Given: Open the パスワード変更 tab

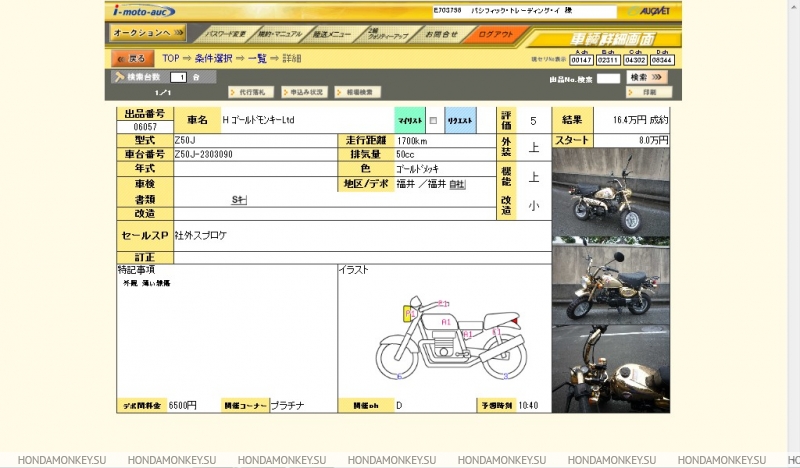Looking at the screenshot, I should (225, 34).
